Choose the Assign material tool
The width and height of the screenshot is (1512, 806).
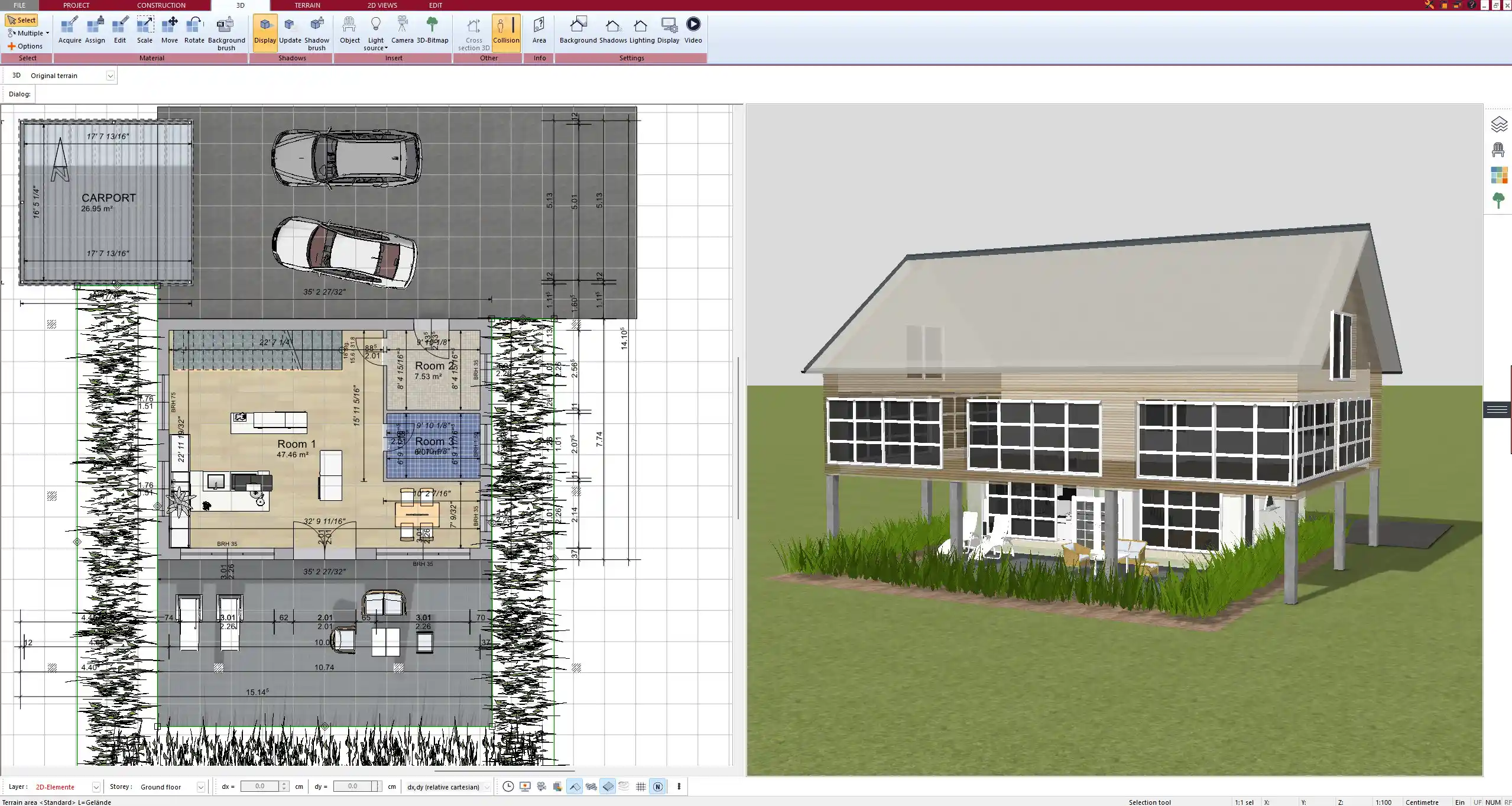coord(95,30)
